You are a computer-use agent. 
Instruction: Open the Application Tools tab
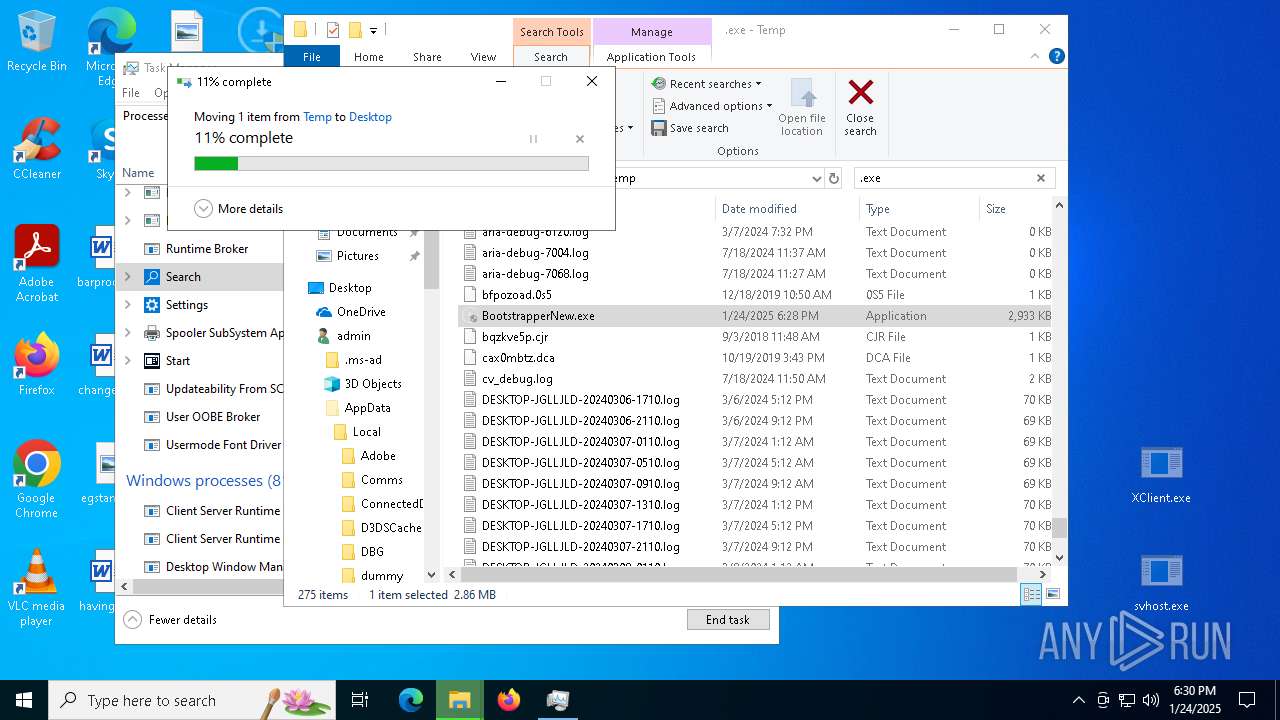click(x=651, y=57)
